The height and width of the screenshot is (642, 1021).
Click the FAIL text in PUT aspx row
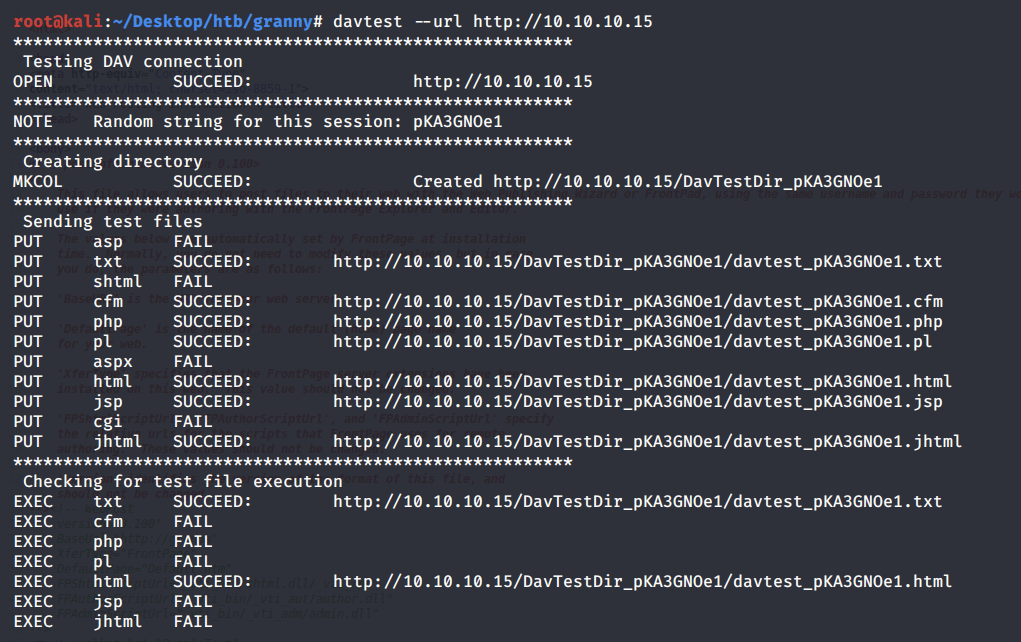(x=192, y=362)
